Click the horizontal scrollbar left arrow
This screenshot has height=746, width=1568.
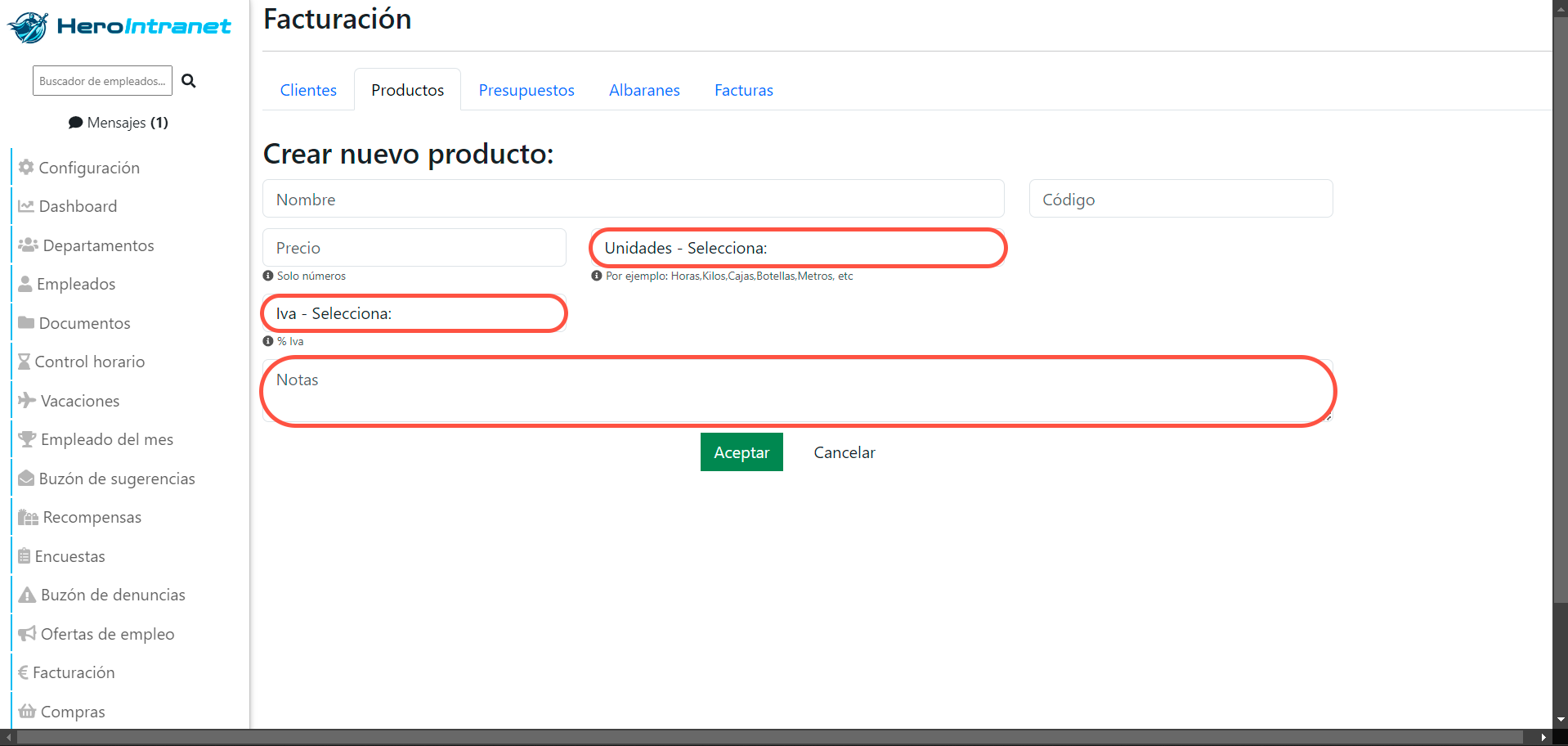coord(8,738)
